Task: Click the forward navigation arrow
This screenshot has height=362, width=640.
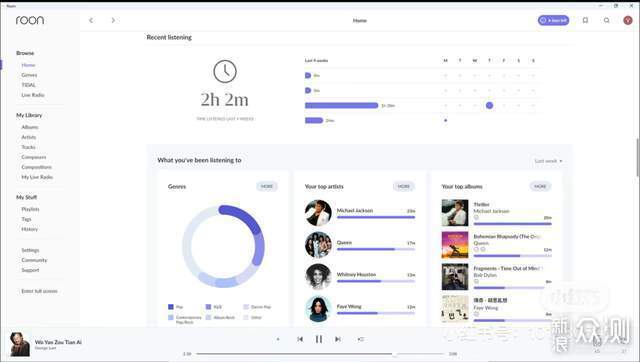Action: click(x=113, y=20)
